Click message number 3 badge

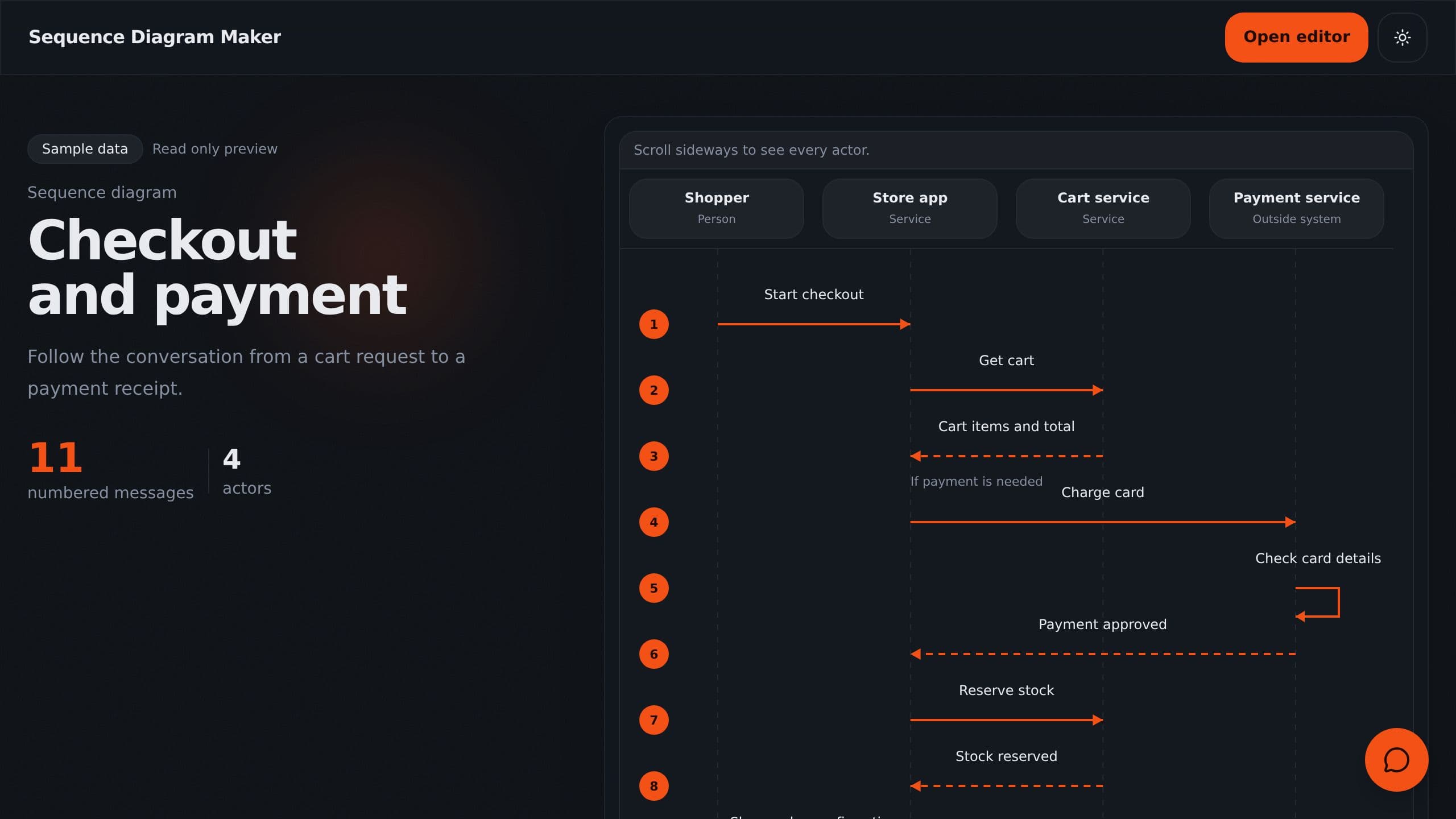[653, 456]
